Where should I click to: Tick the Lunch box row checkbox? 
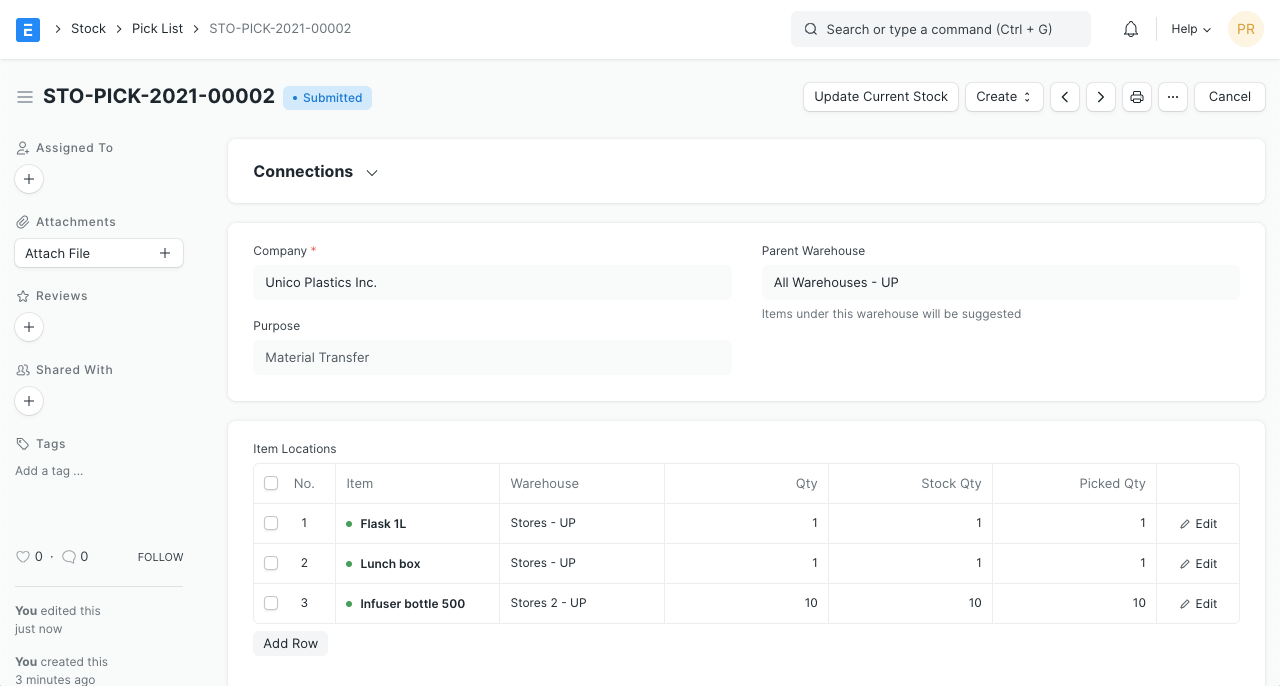click(271, 563)
